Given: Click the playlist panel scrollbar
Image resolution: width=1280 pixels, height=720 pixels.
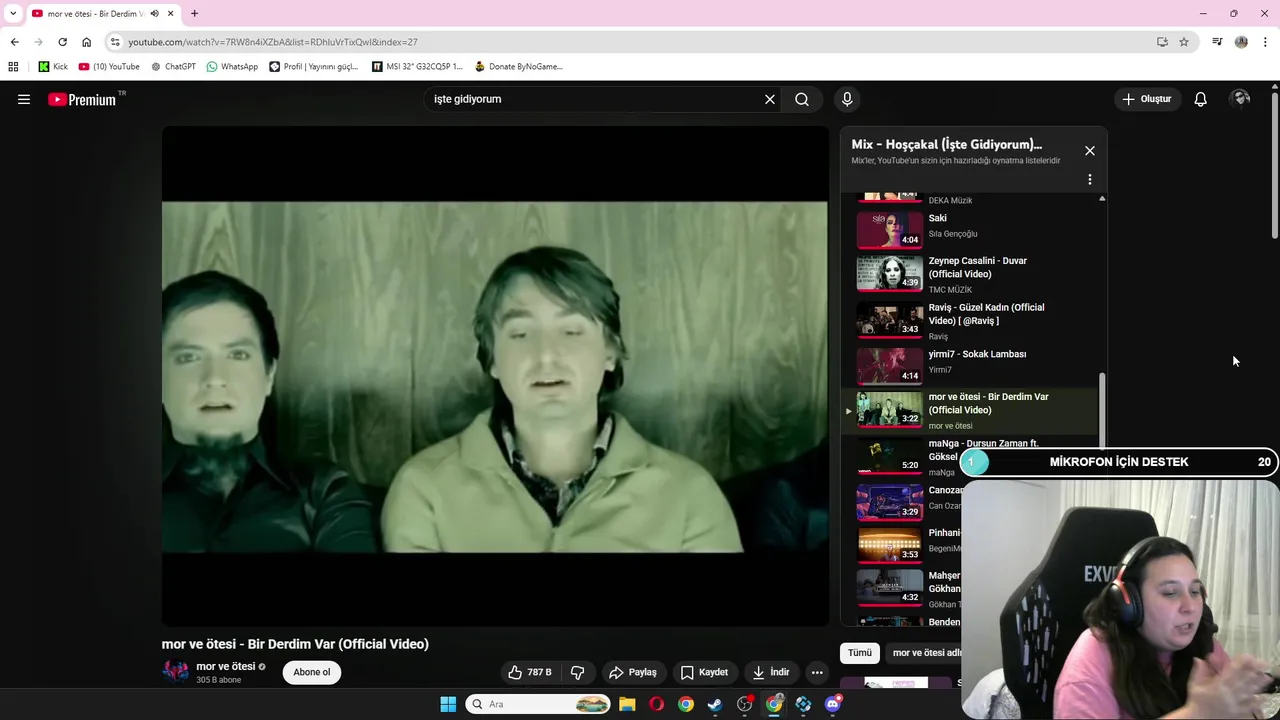Looking at the screenshot, I should (x=1102, y=410).
